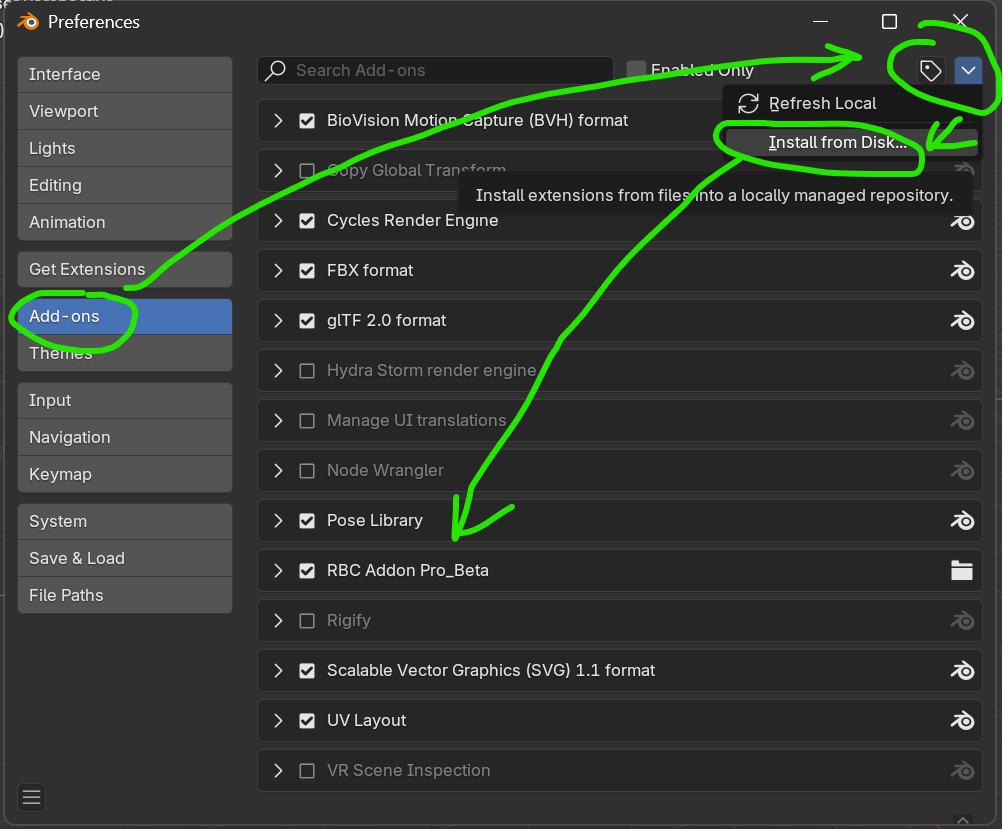
Task: Focus the Search Add-ons field
Action: pyautogui.click(x=436, y=70)
